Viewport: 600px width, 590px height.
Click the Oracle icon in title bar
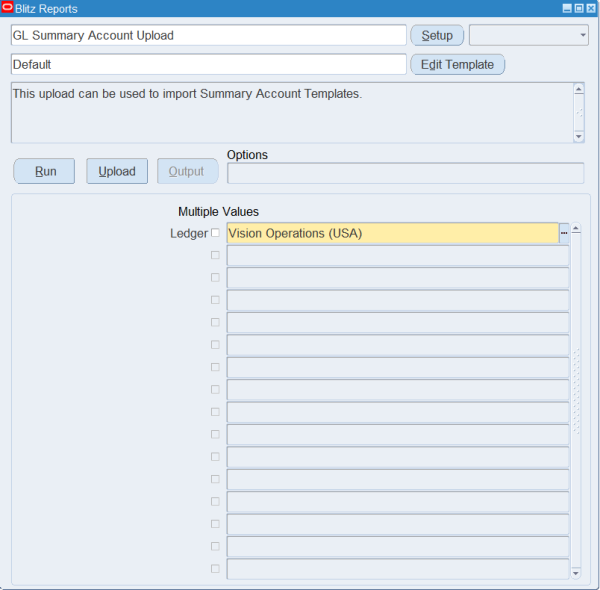(7, 7)
